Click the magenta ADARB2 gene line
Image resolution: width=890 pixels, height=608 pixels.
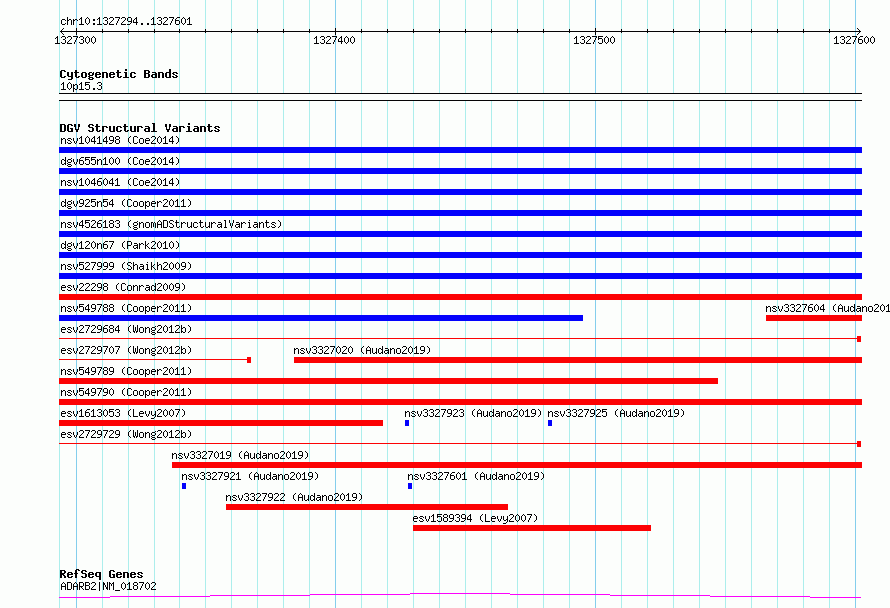pos(460,596)
